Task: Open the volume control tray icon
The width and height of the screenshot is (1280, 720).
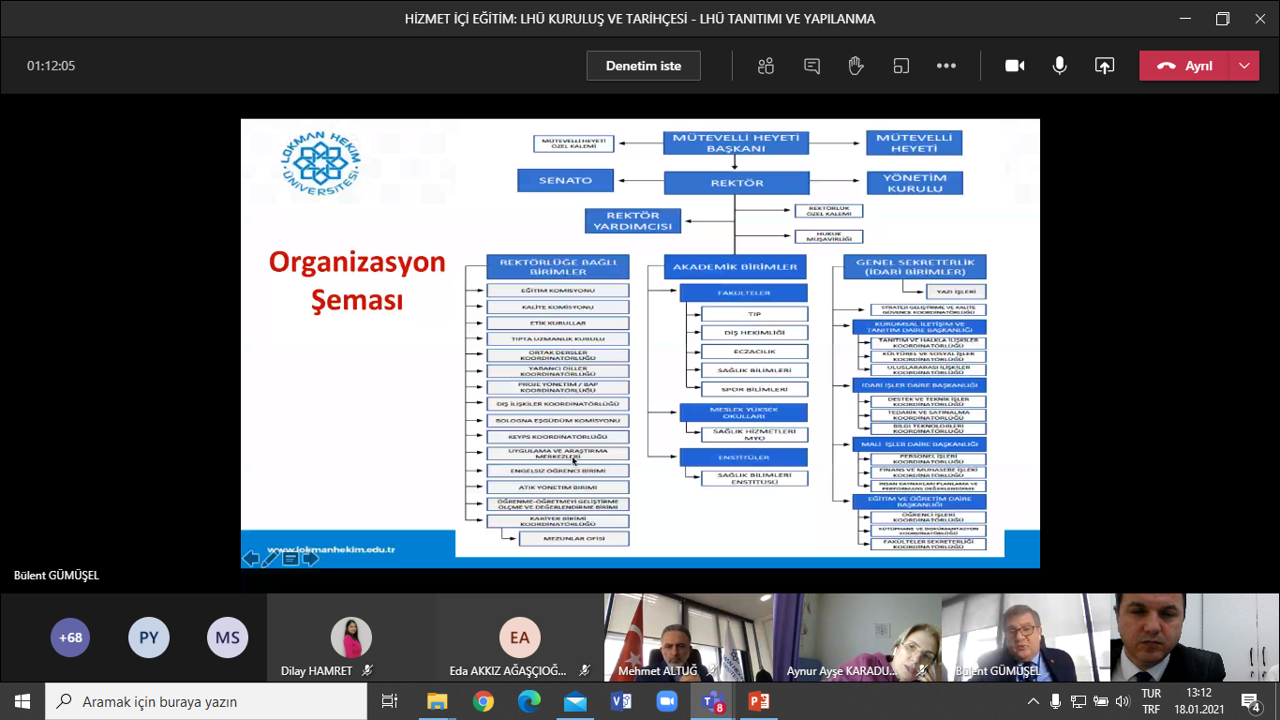Action: click(x=1123, y=701)
